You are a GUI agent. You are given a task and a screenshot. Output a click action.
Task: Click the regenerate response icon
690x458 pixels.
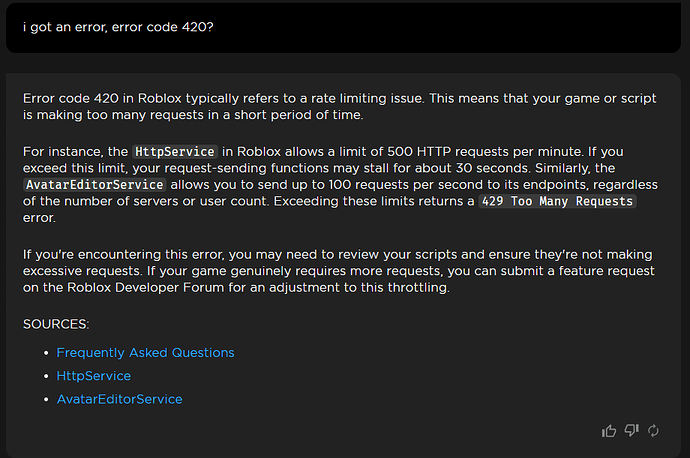pos(654,431)
